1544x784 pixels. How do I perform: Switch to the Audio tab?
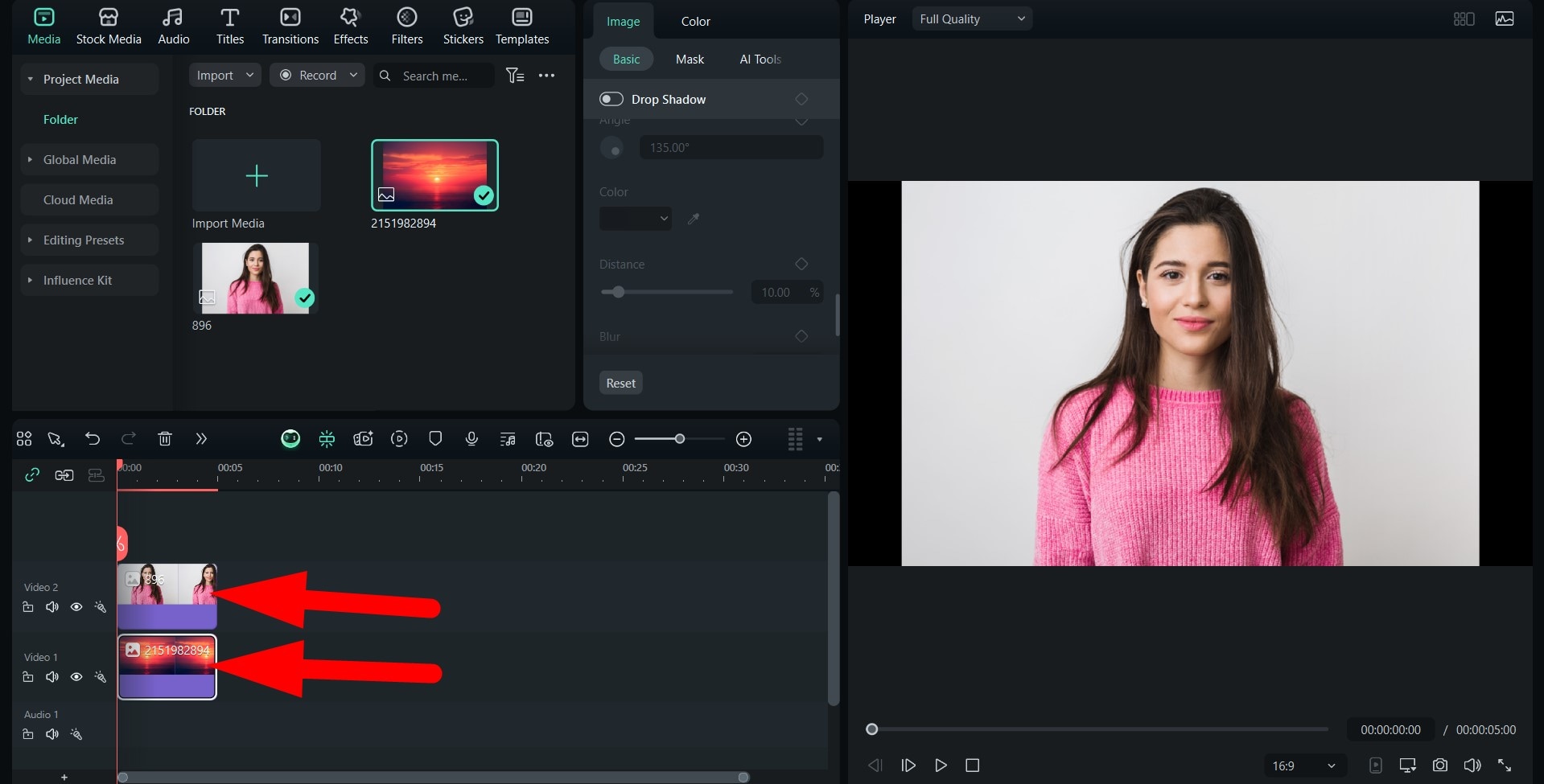(x=173, y=27)
